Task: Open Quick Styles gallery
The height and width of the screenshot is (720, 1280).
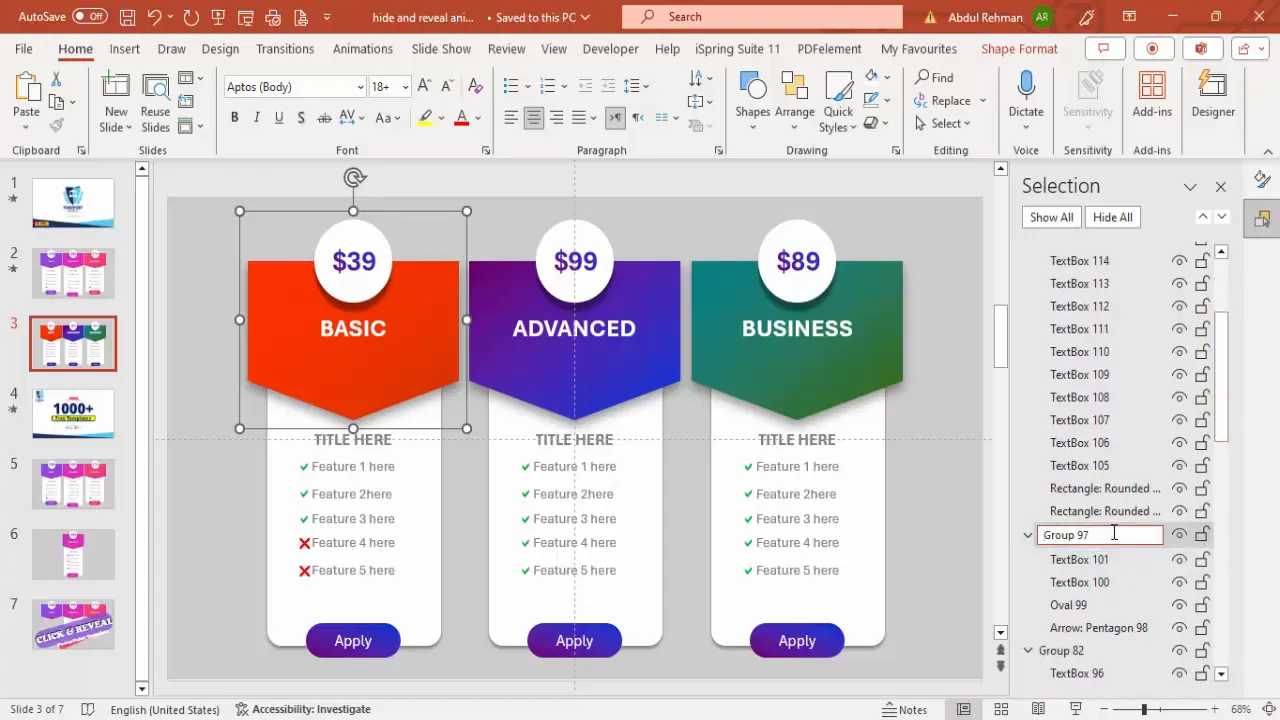Action: click(x=838, y=101)
